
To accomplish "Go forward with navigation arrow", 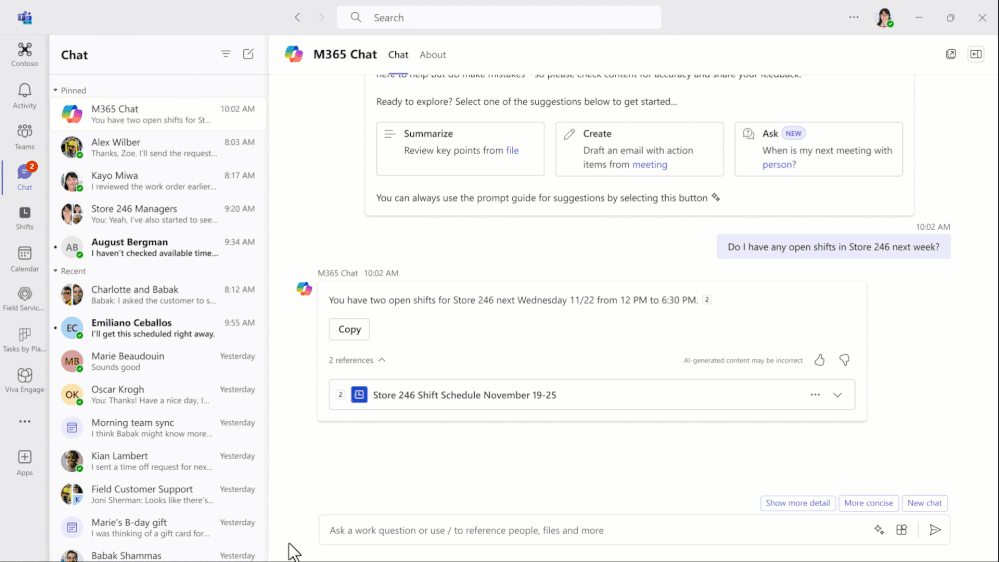I will [x=321, y=17].
